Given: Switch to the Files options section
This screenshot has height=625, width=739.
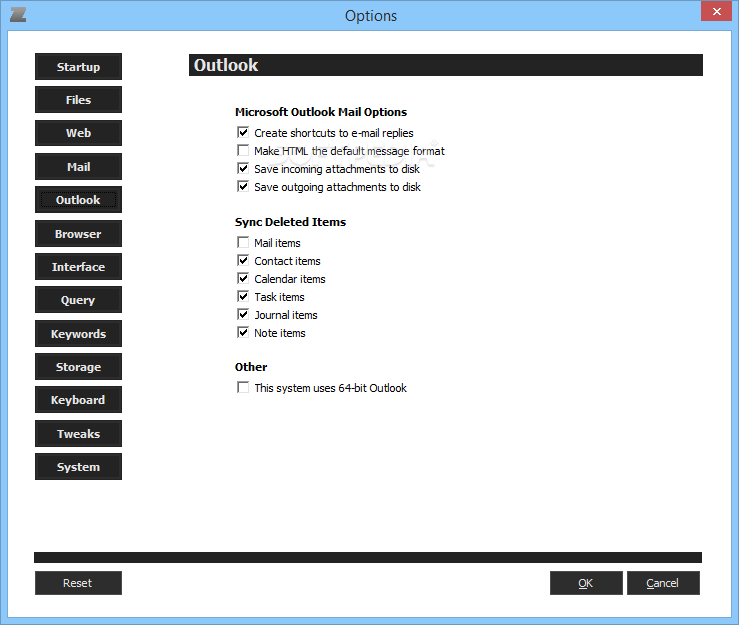Looking at the screenshot, I should pyautogui.click(x=78, y=99).
